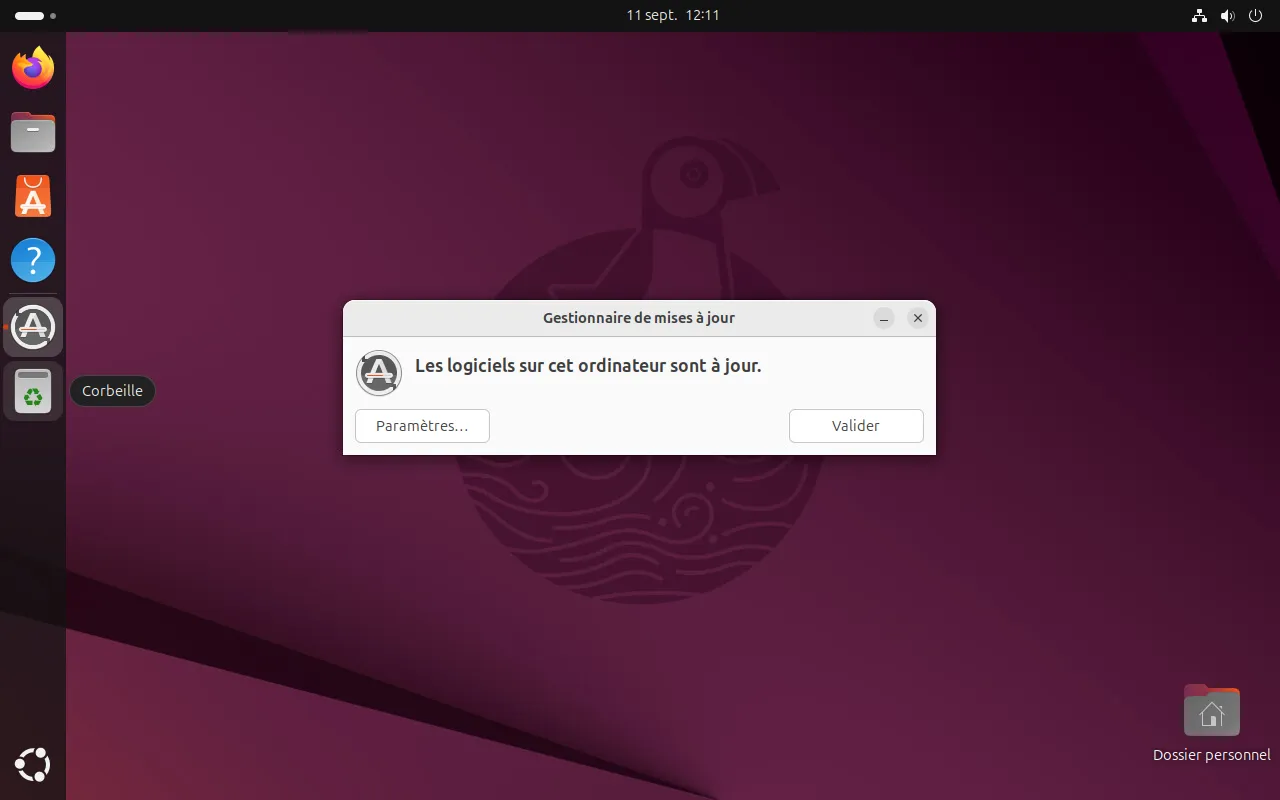The width and height of the screenshot is (1280, 800).
Task: Open the Corbeille trash dock icon
Action: 33,391
